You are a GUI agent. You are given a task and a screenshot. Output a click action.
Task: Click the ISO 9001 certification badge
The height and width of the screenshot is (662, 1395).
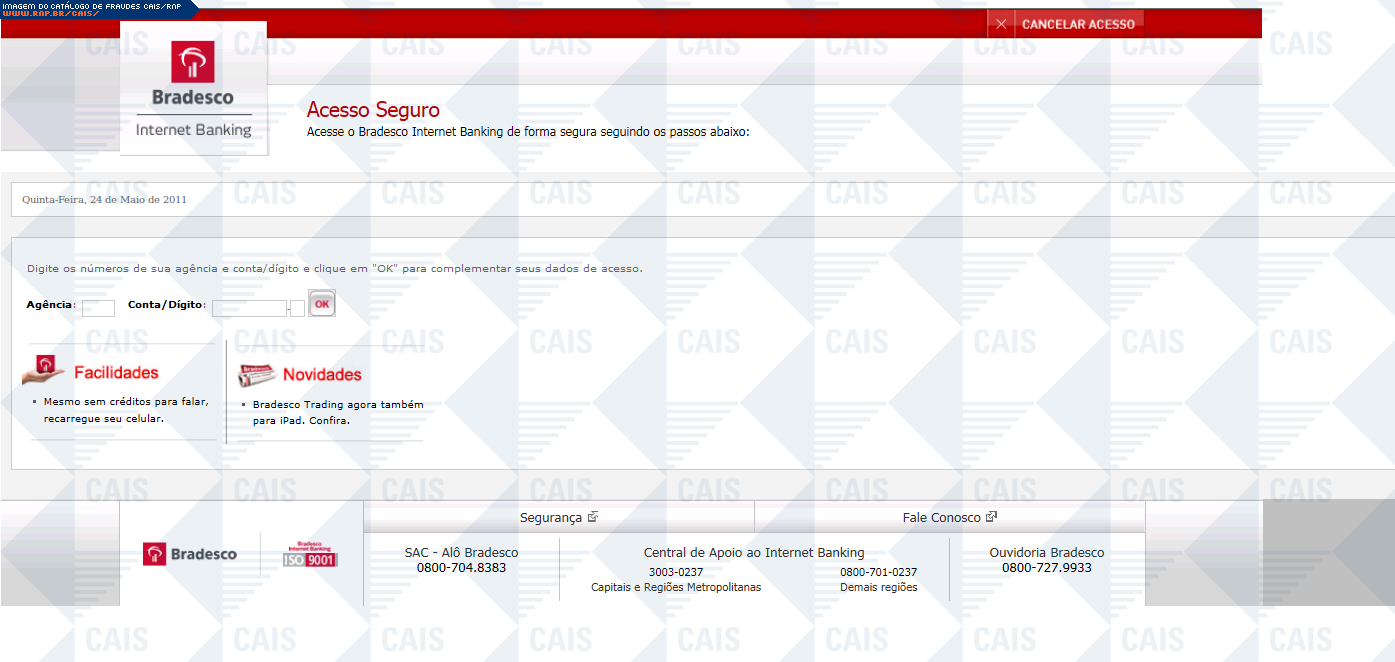click(310, 555)
